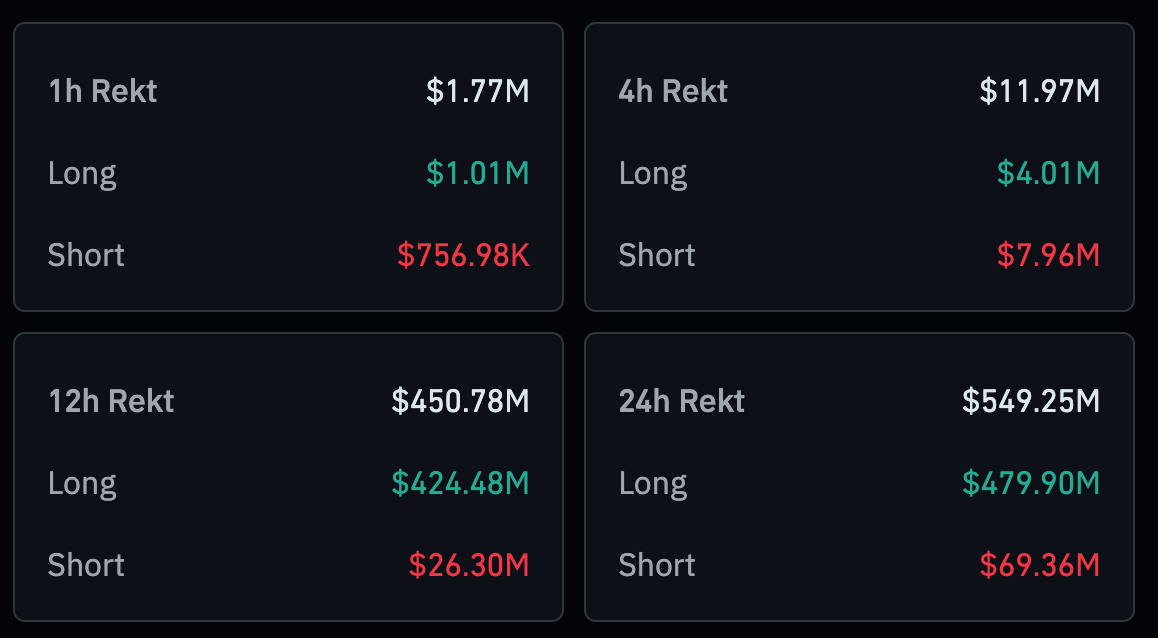Click the 24h Short value $69.36M
The width and height of the screenshot is (1158, 638).
click(x=1040, y=566)
